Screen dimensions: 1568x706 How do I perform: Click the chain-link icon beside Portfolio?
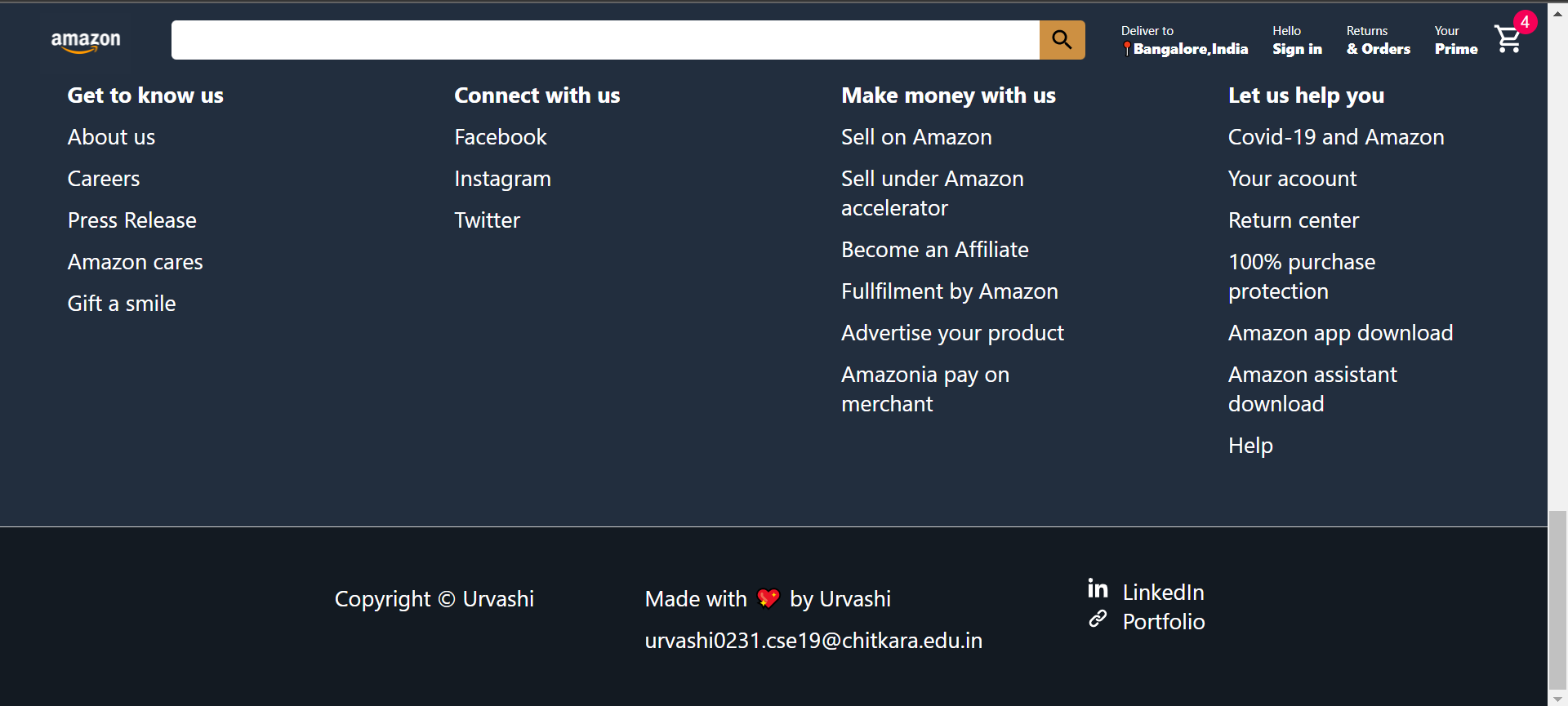[1098, 619]
